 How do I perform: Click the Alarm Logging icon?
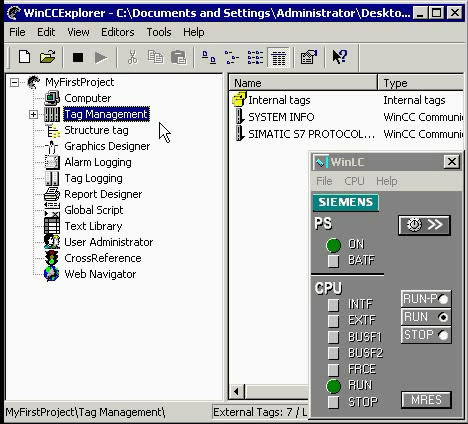(x=52, y=162)
